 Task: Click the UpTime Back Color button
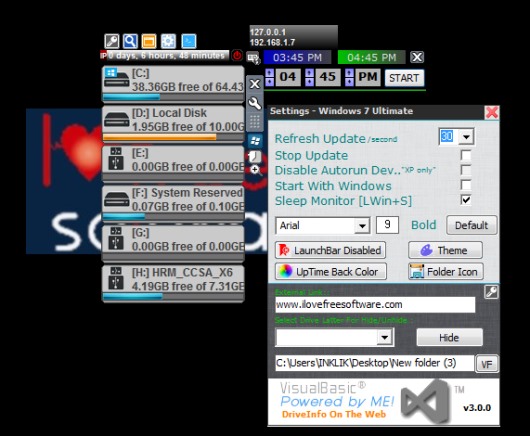[x=331, y=272]
